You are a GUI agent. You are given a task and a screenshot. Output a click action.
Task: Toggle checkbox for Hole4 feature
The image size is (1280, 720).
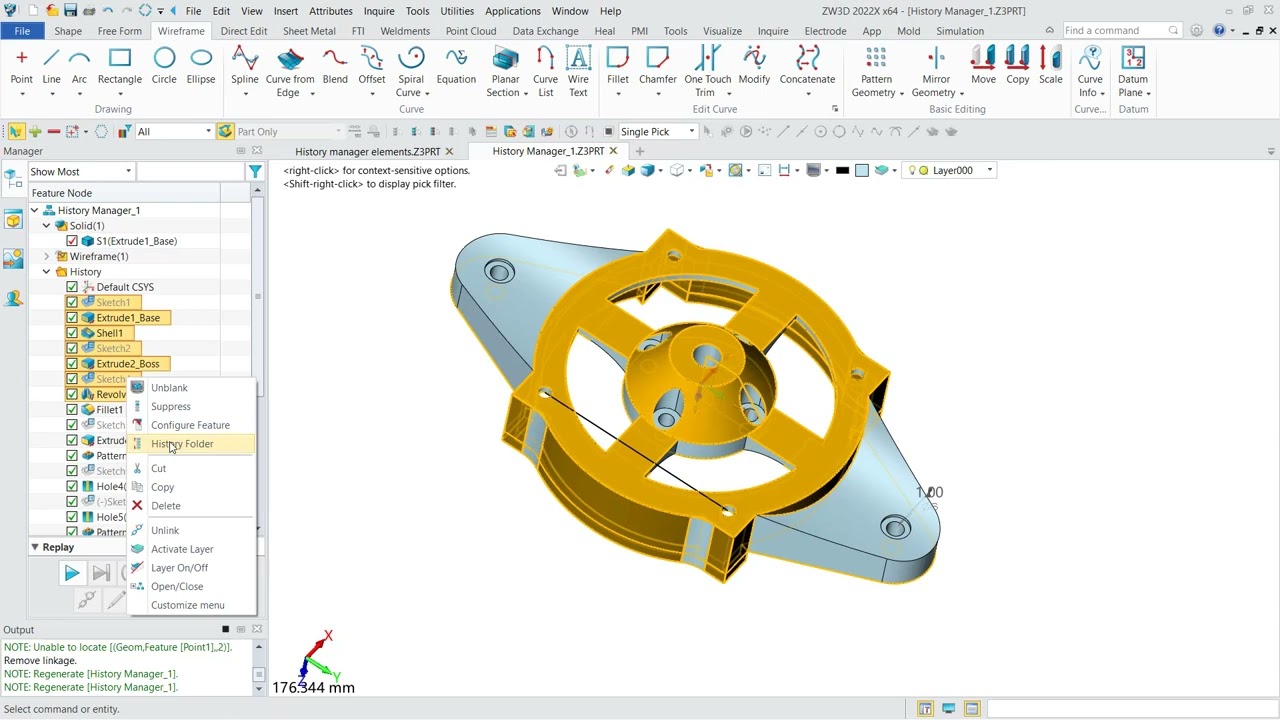click(72, 487)
